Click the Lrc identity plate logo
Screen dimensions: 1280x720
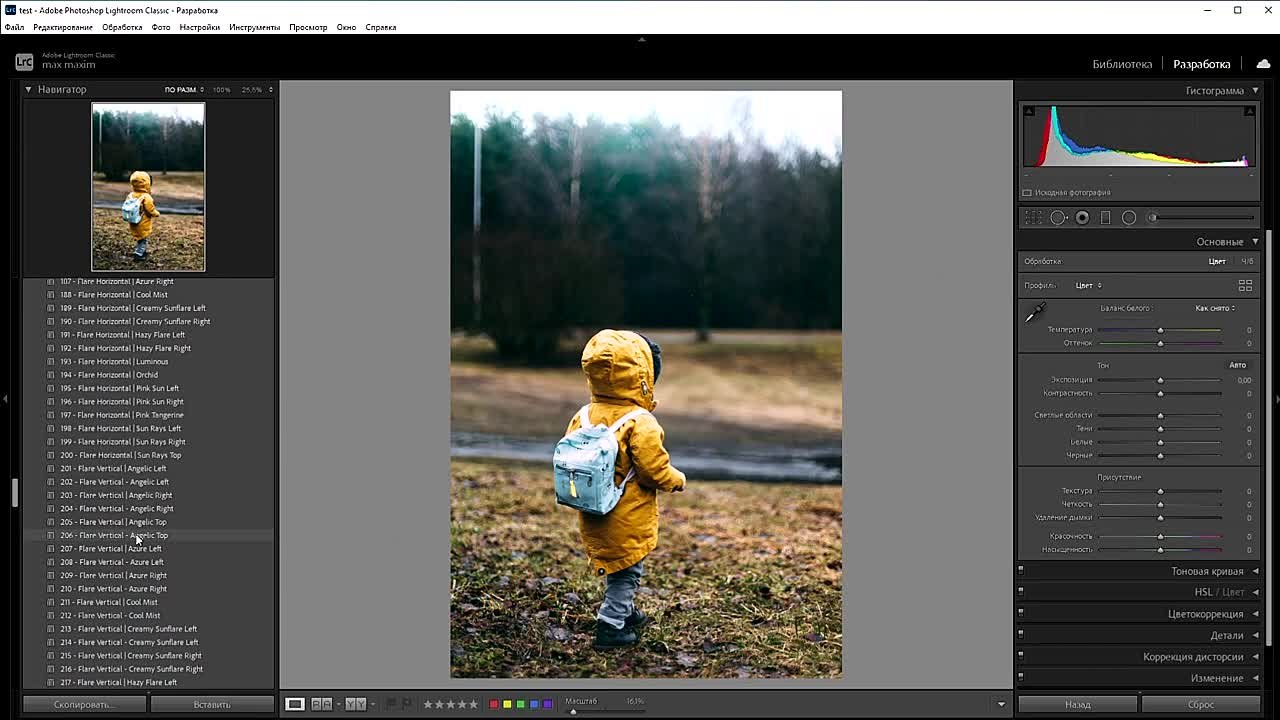coord(24,62)
